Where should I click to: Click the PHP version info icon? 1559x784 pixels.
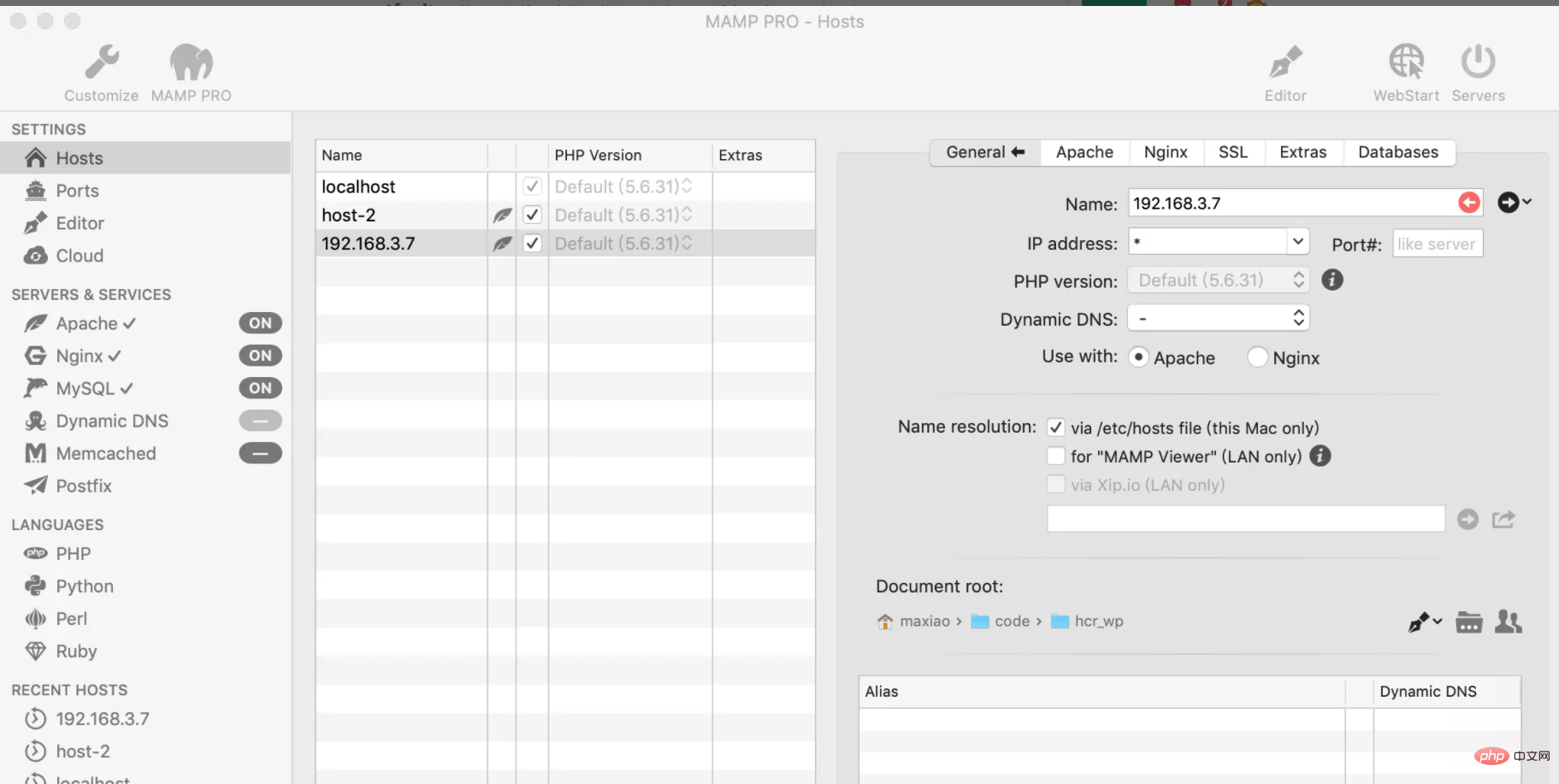(1332, 280)
